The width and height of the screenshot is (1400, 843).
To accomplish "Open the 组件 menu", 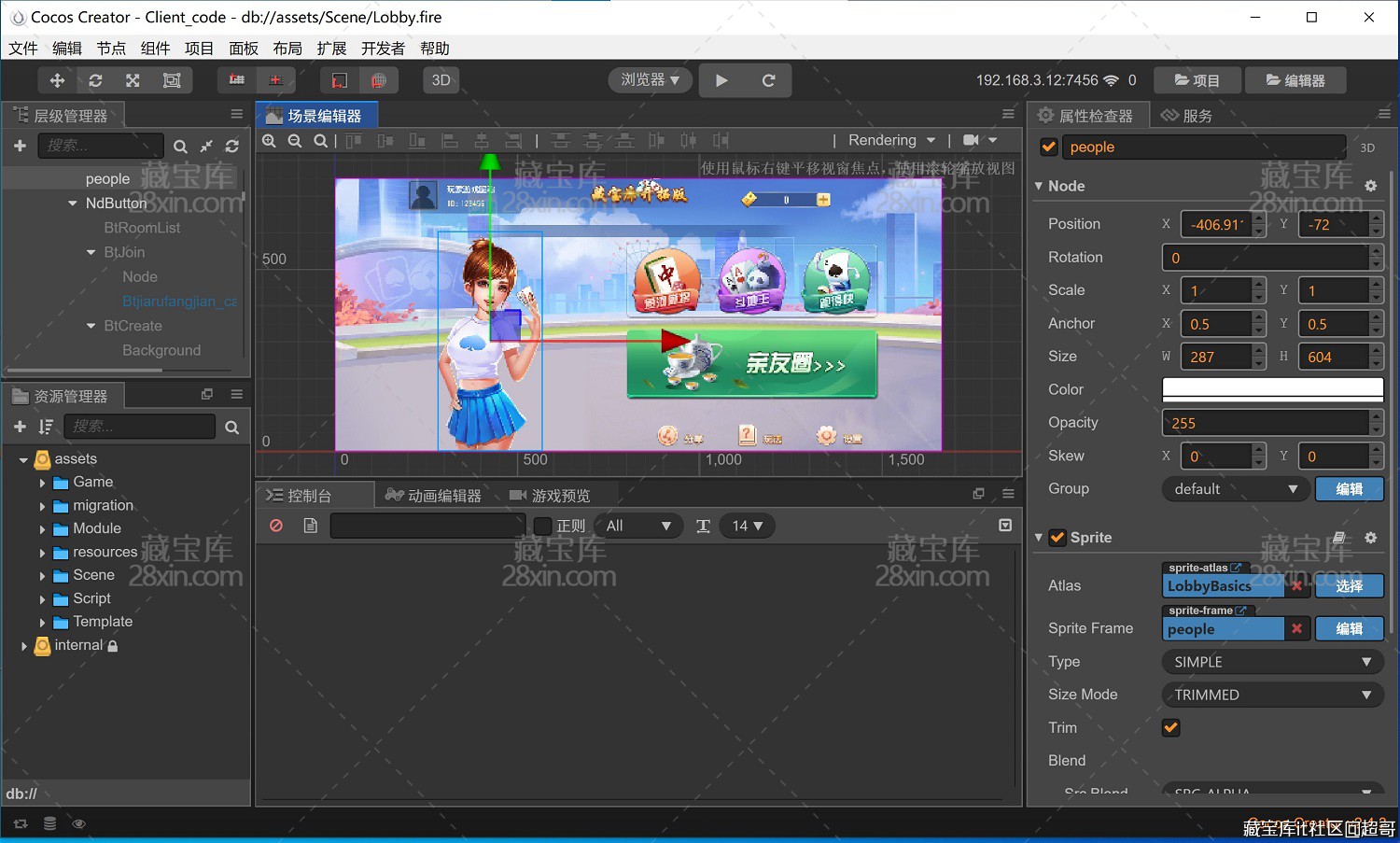I will click(x=155, y=49).
